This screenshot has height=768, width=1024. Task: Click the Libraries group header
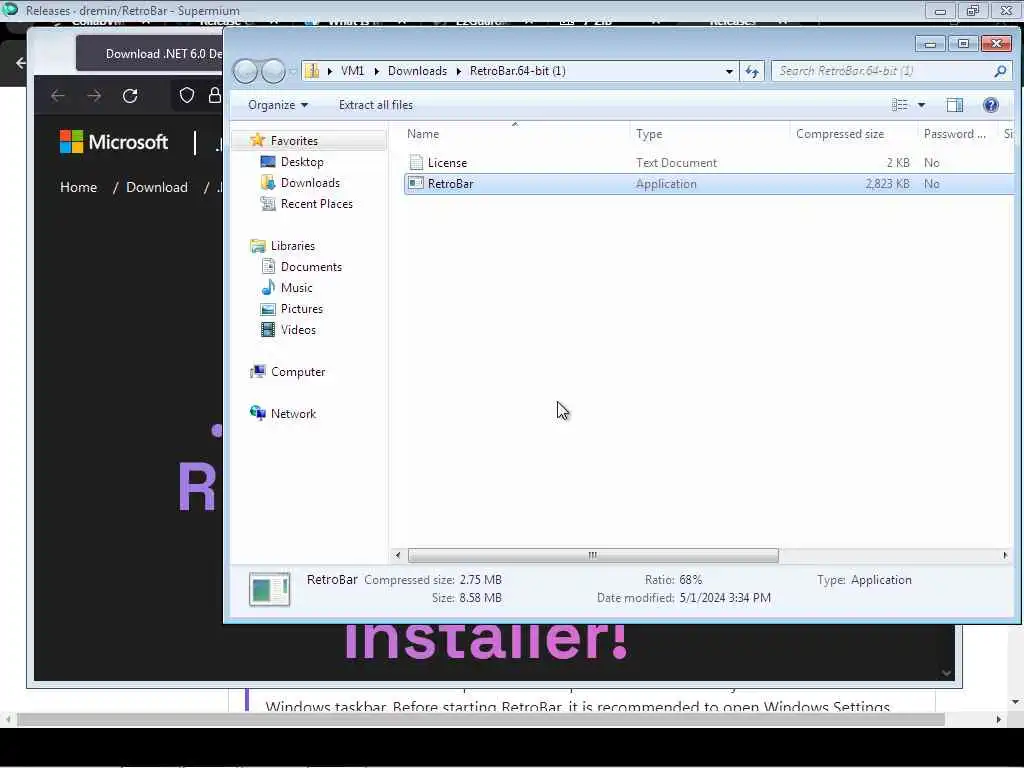click(x=293, y=246)
